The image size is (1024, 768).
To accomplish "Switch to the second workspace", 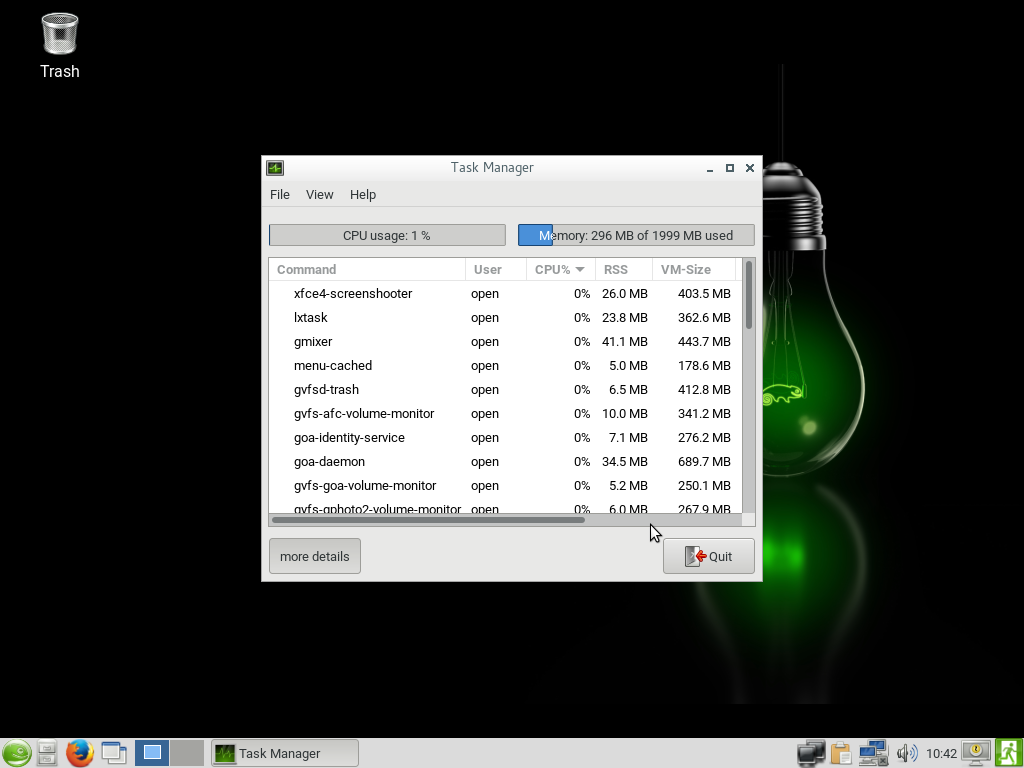I will (187, 753).
